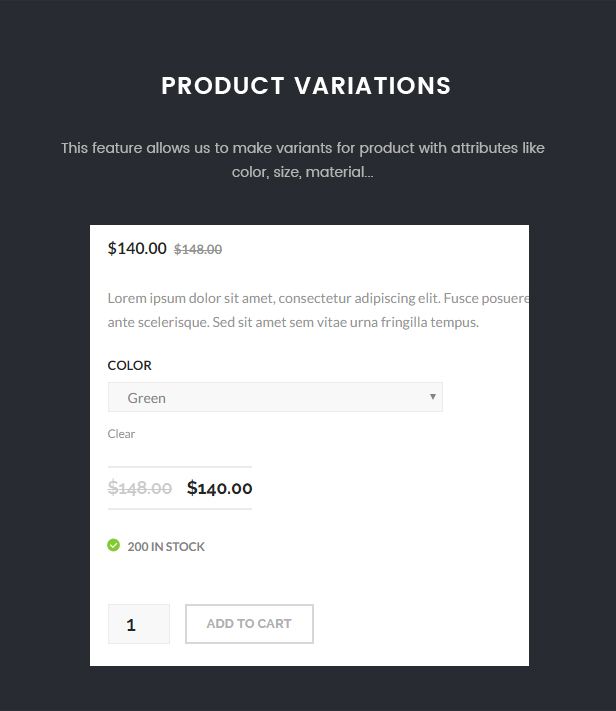Click the Product Variations heading
Screen dimensions: 616x711
tap(306, 86)
